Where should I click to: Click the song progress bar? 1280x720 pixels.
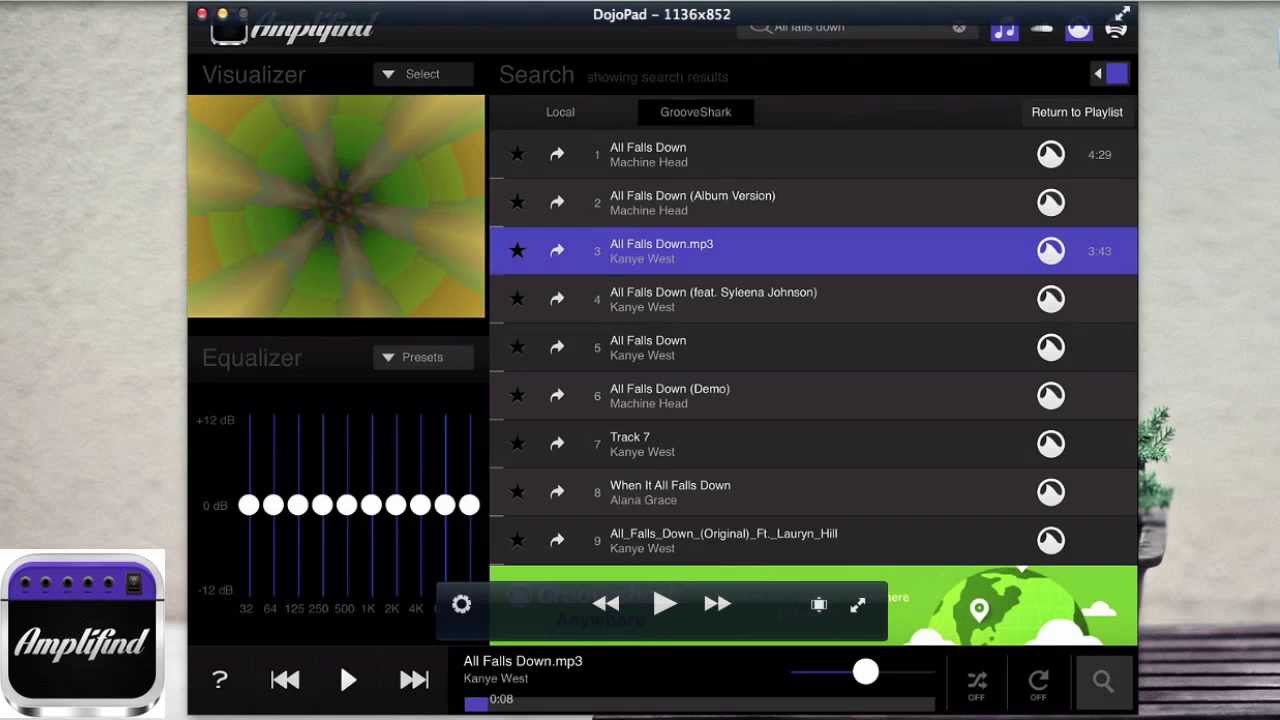click(699, 704)
